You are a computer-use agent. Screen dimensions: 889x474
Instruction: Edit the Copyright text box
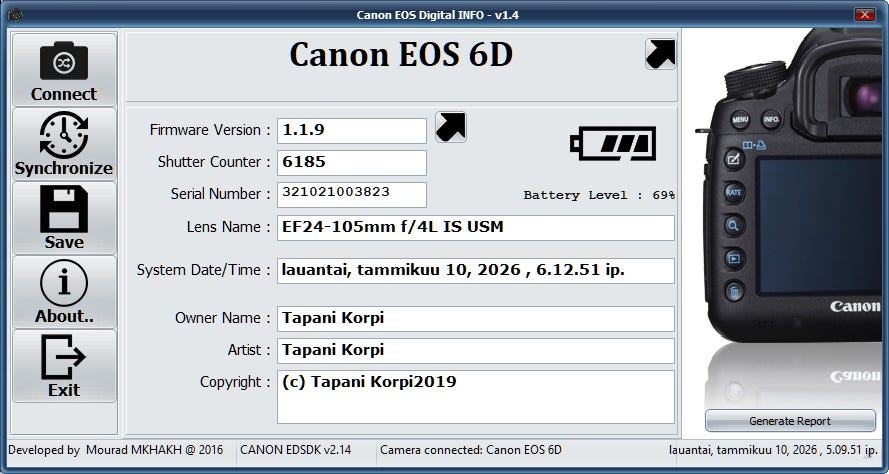(476, 397)
